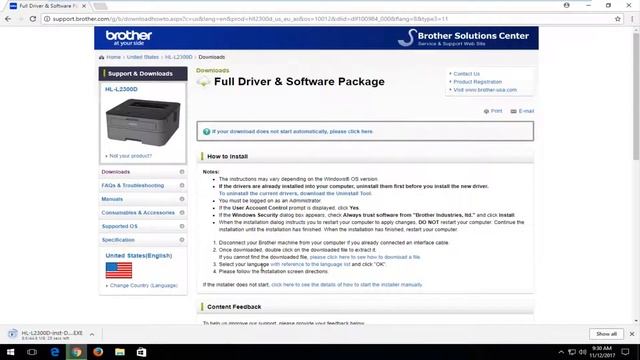Expand Consumables & Accessories arrow
This screenshot has height=360, width=640.
tap(182, 213)
